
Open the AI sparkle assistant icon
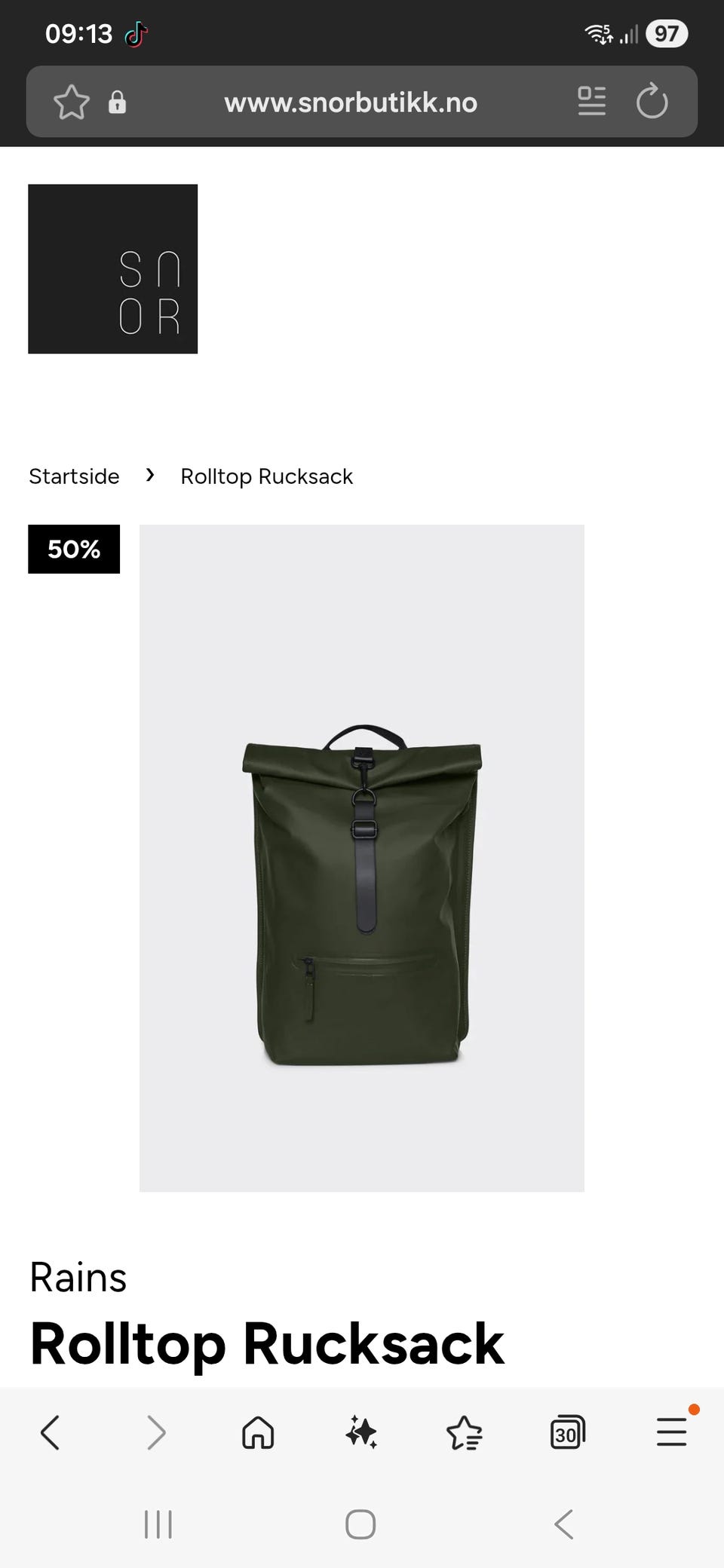(x=361, y=1432)
